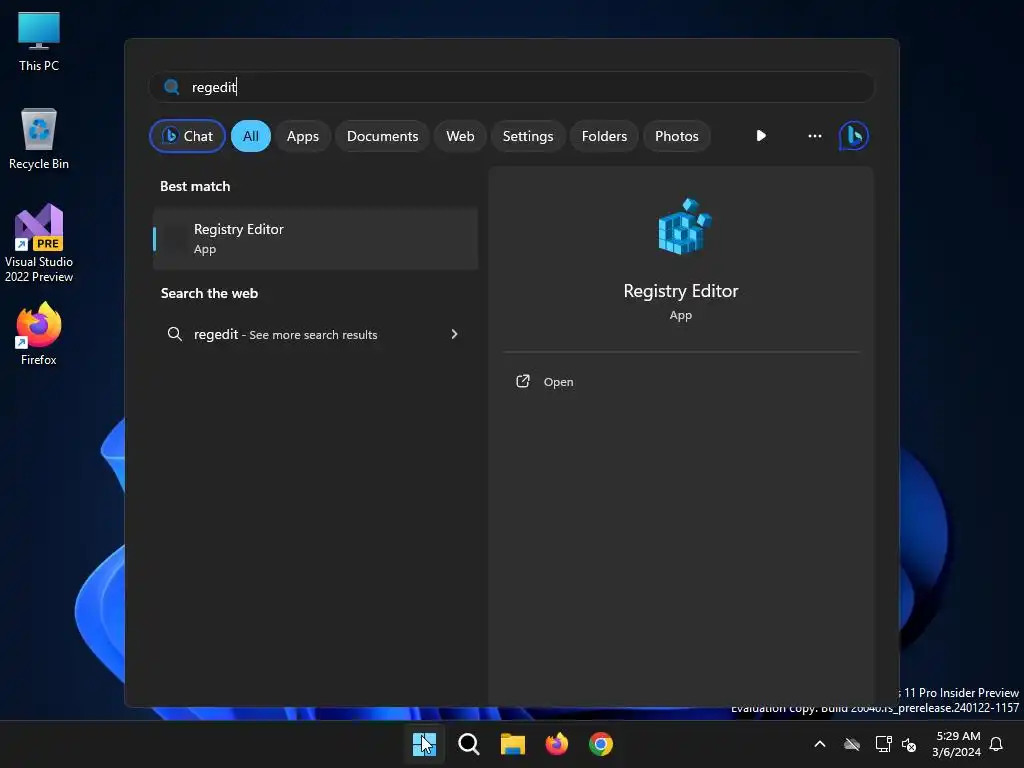
Task: Show hidden tray icons chevron
Action: (x=820, y=744)
